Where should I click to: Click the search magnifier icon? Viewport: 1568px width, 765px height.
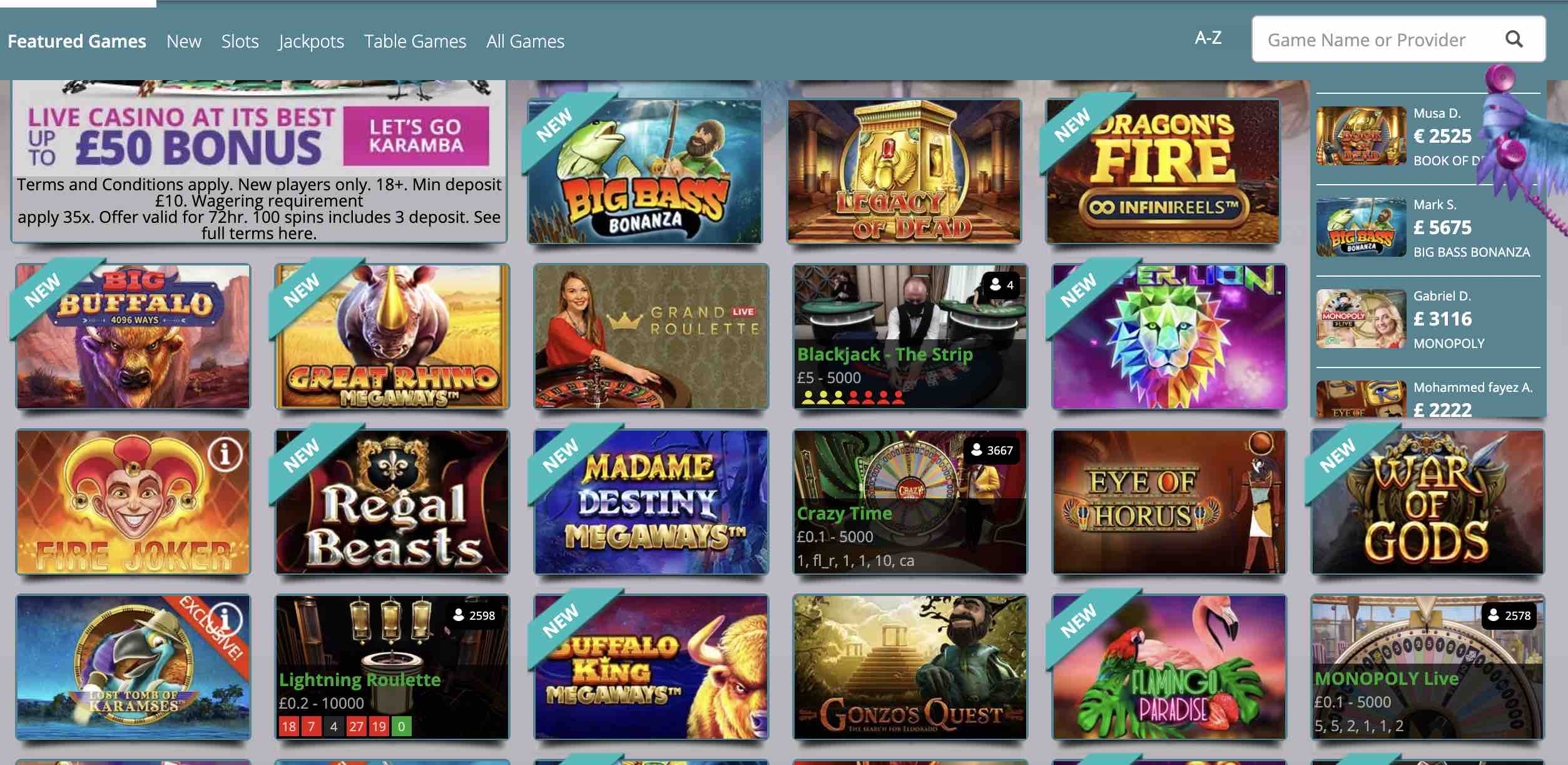pyautogui.click(x=1514, y=39)
